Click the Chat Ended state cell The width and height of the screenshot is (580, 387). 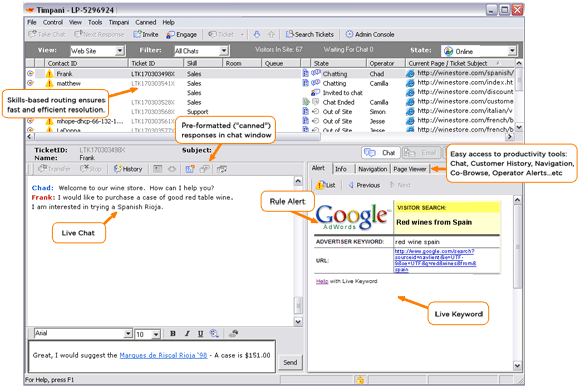coord(338,102)
